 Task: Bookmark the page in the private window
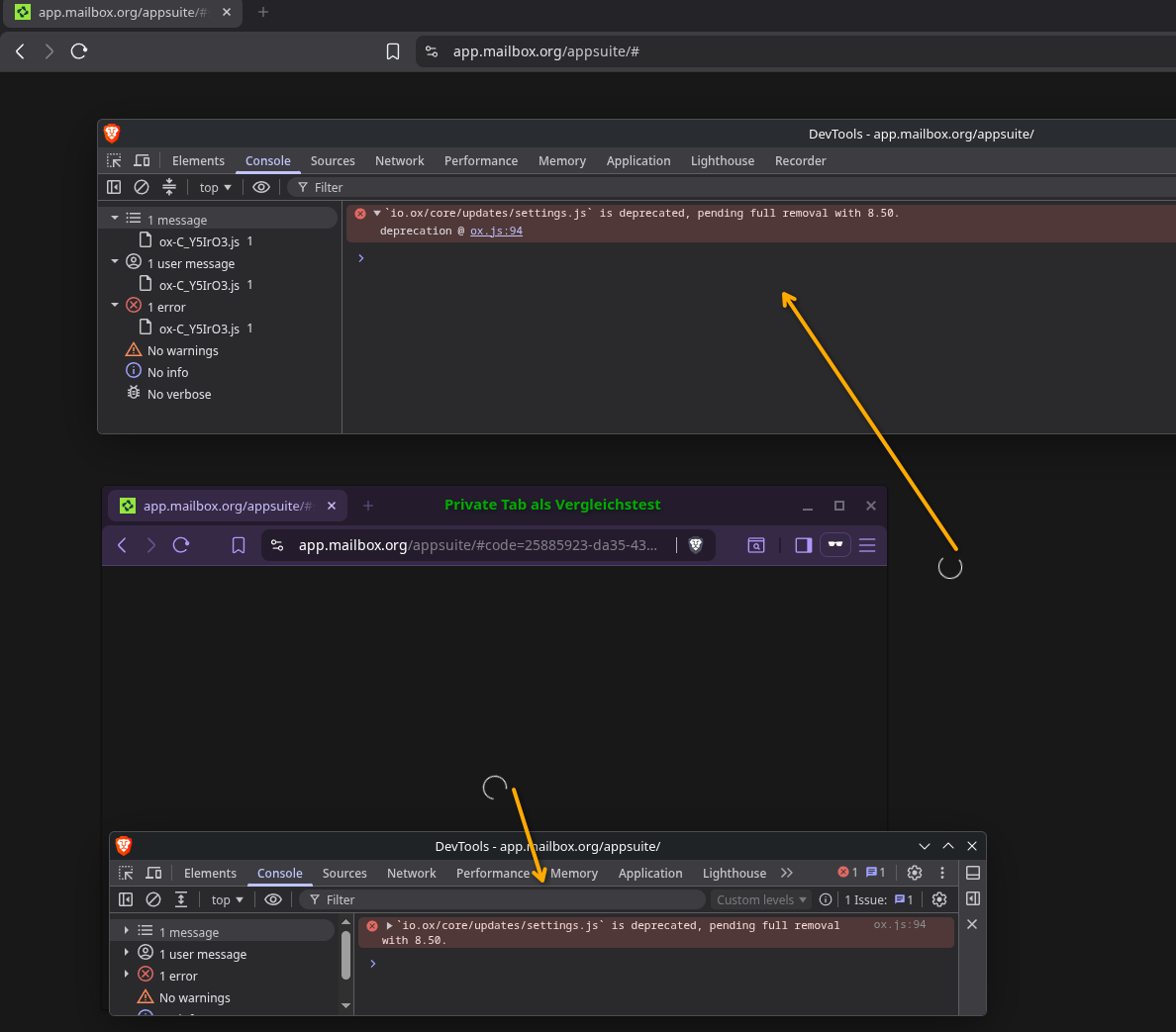click(238, 545)
